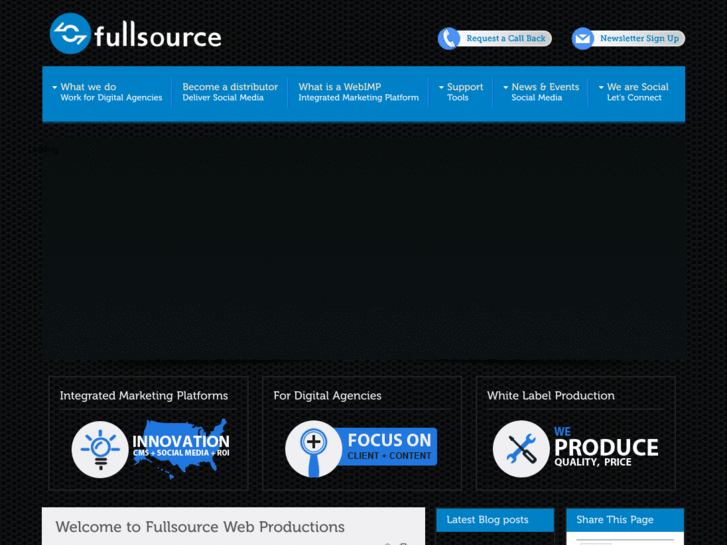Open the Request a Call Back link

pos(506,38)
